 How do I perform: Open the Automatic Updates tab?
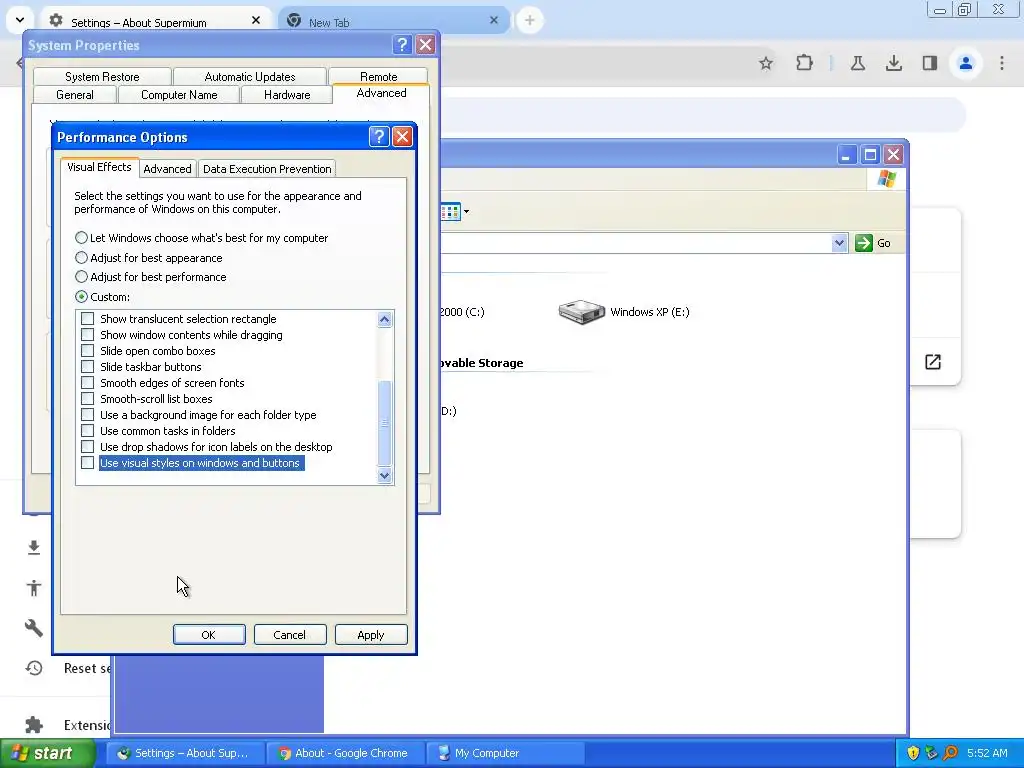pyautogui.click(x=249, y=76)
